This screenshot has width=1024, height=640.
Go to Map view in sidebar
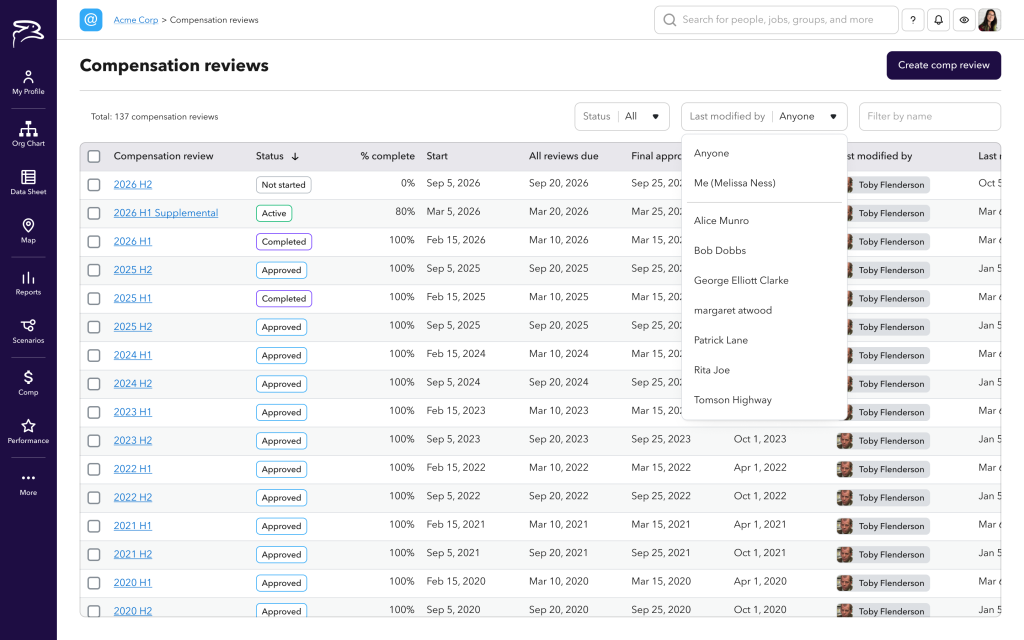click(x=28, y=230)
